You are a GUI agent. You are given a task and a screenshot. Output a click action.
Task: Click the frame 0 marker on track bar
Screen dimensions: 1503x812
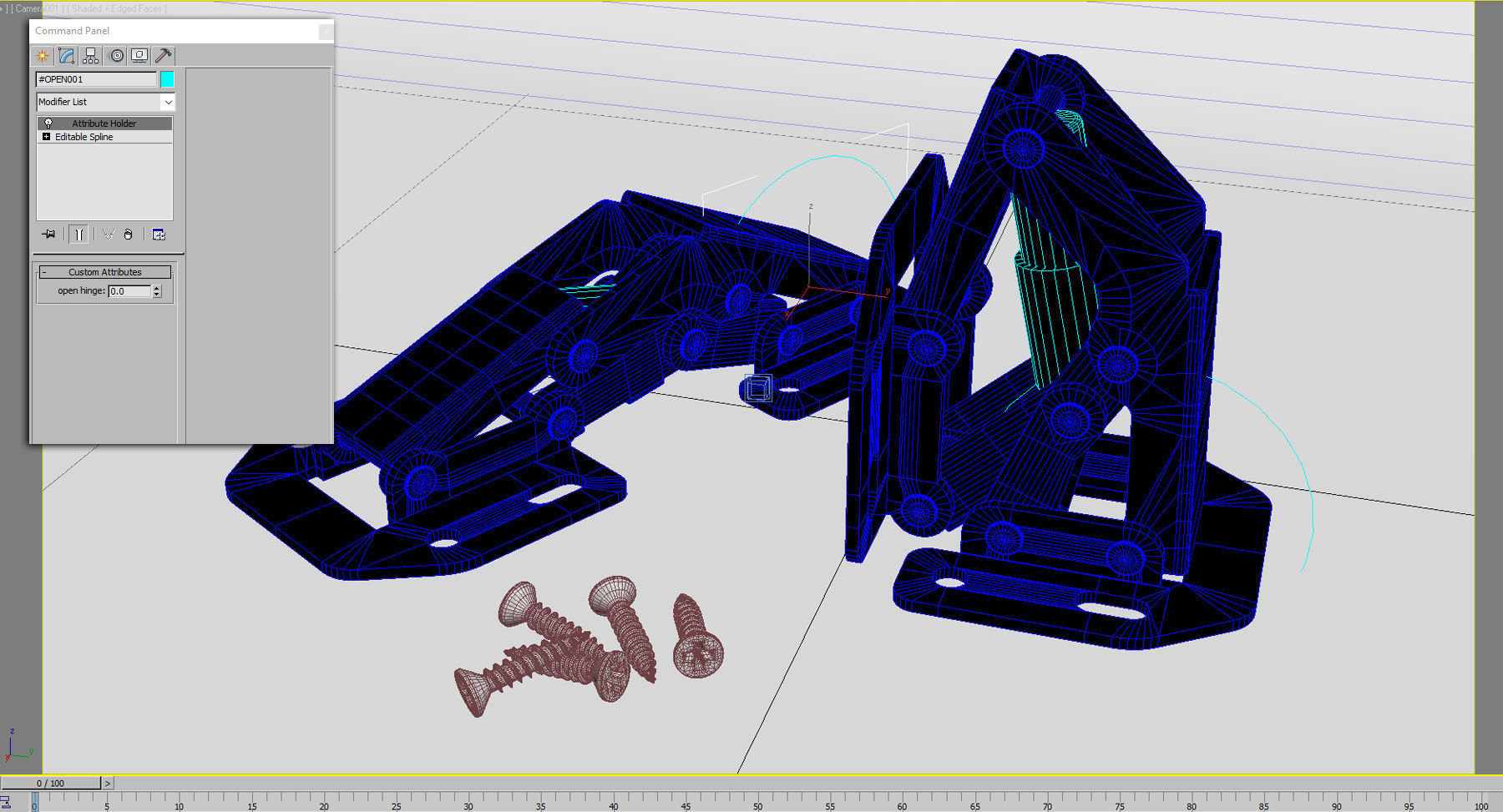[x=34, y=803]
